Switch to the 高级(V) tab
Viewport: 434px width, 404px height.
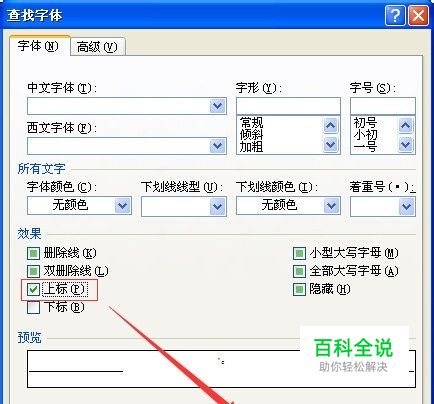(97, 47)
